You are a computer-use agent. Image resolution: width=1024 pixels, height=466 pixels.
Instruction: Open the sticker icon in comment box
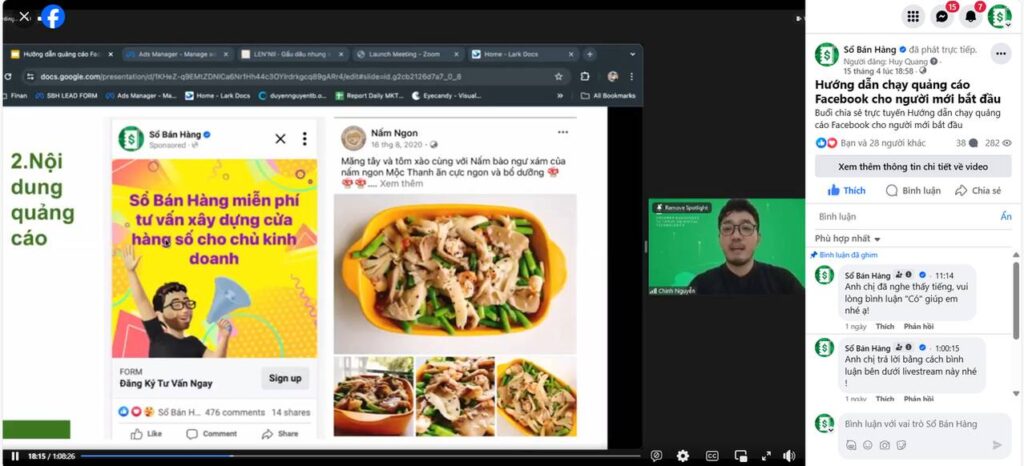[x=901, y=445]
